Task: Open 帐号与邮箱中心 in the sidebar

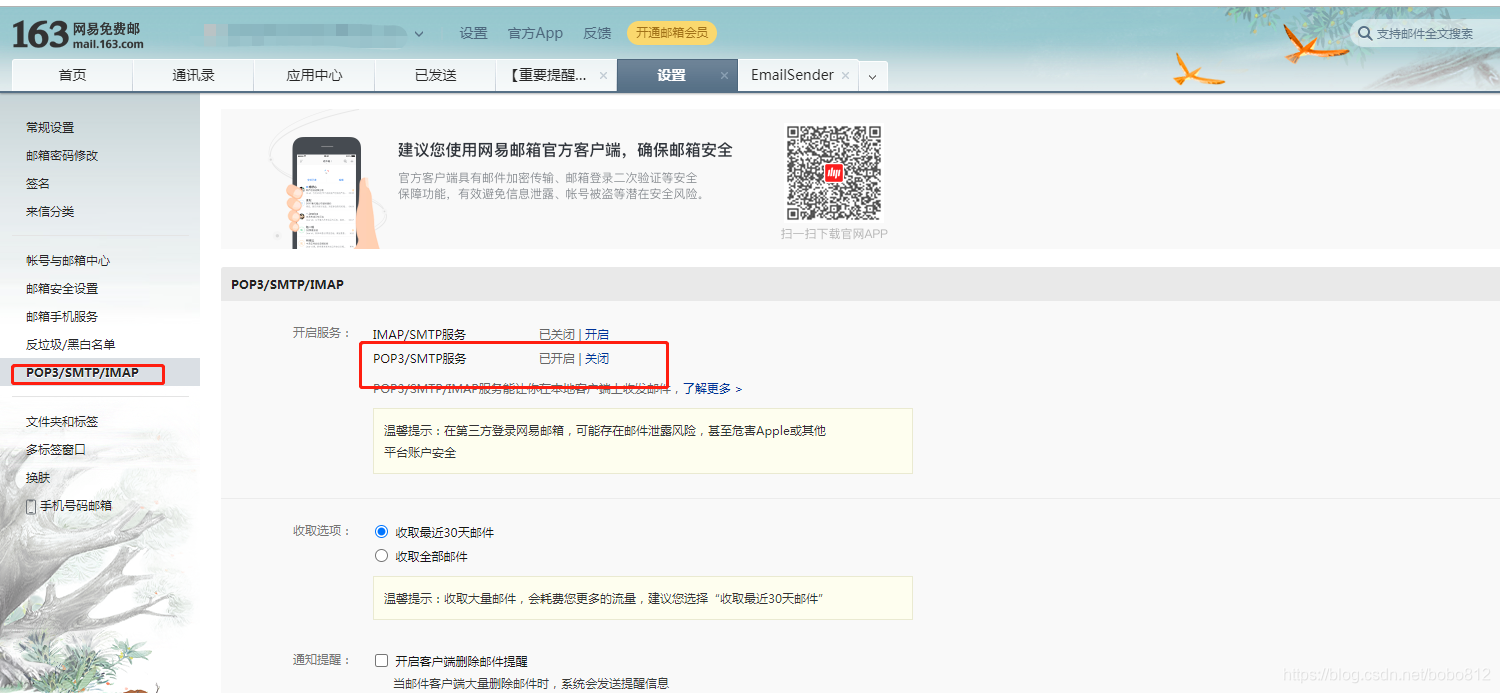Action: point(68,260)
